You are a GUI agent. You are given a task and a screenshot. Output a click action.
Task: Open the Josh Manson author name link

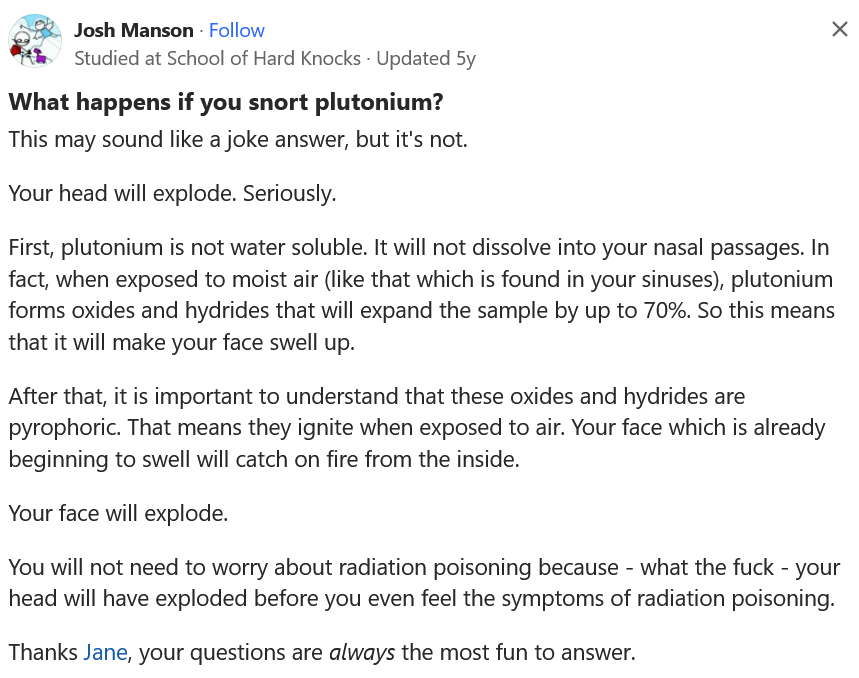pyautogui.click(x=134, y=30)
